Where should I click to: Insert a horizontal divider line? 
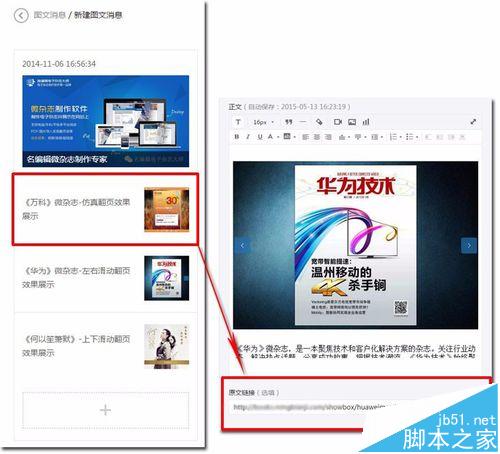[303, 122]
